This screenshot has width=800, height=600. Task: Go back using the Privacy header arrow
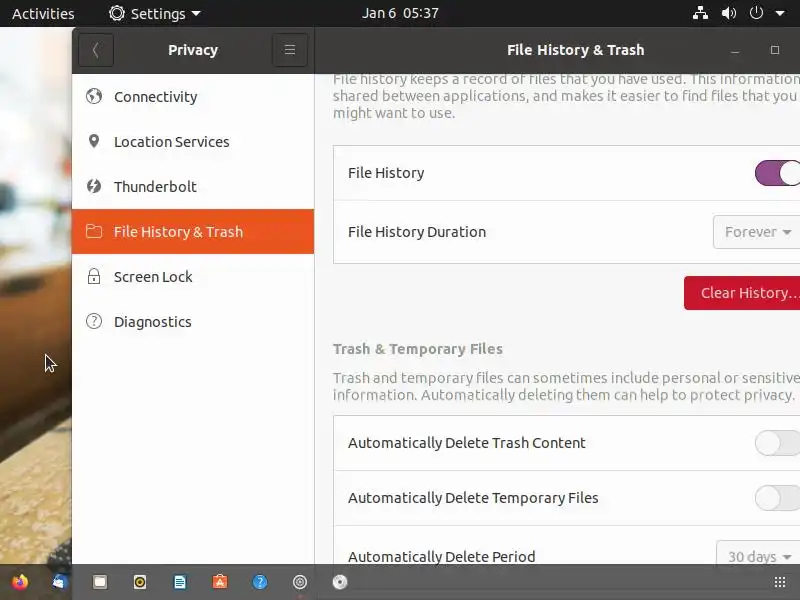click(96, 50)
